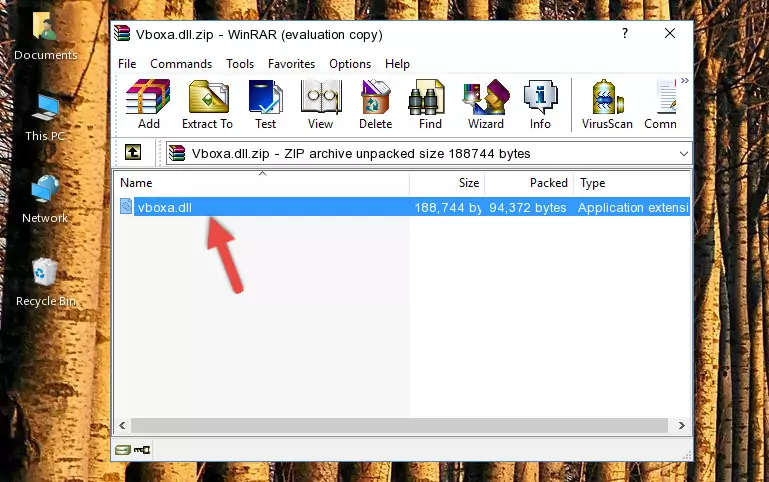The width and height of the screenshot is (769, 482).
Task: Click the Extract To toolbar icon
Action: coord(207,104)
